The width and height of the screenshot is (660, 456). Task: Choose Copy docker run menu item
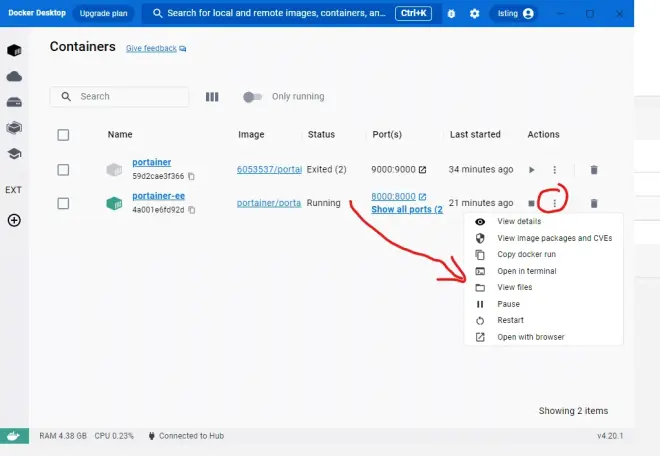pos(543,254)
